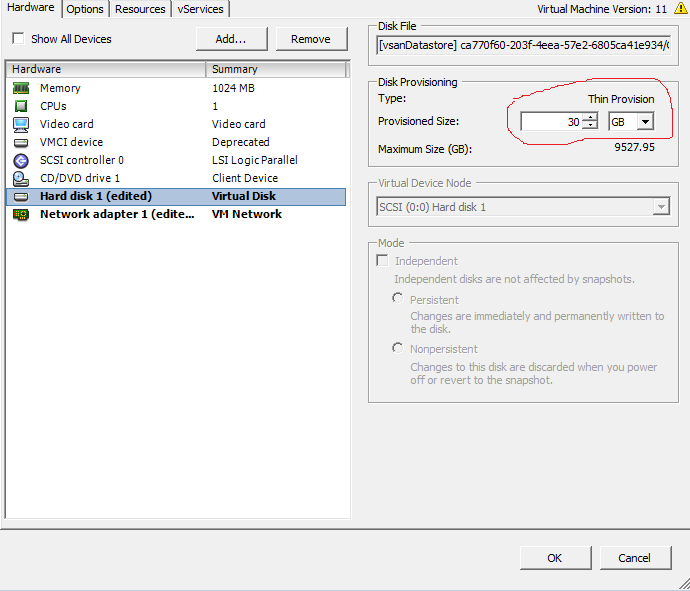This screenshot has height=591, width=690.
Task: Switch to the vServices tab
Action: point(201,9)
